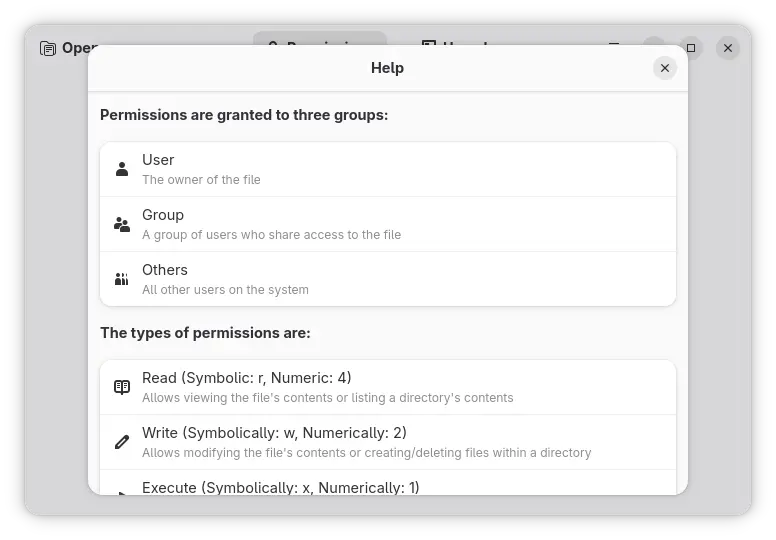Click the User person icon

tap(122, 169)
